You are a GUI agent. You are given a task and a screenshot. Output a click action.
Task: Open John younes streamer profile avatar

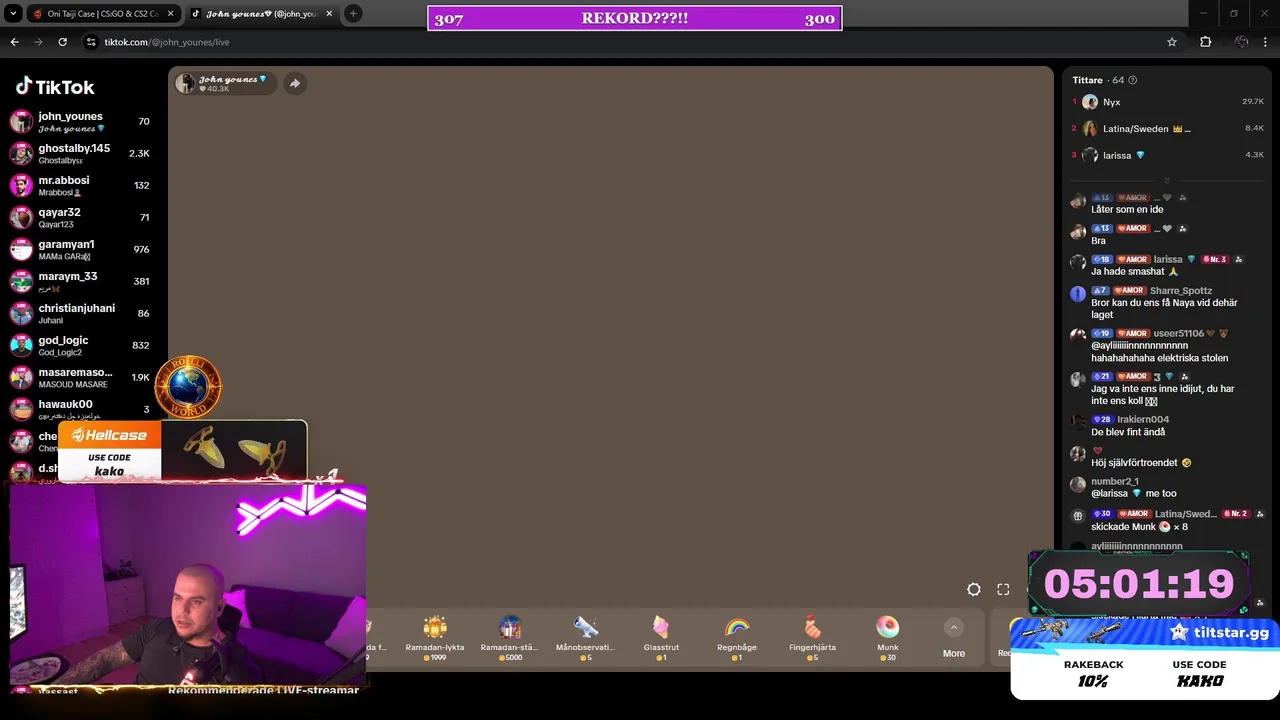(x=185, y=84)
